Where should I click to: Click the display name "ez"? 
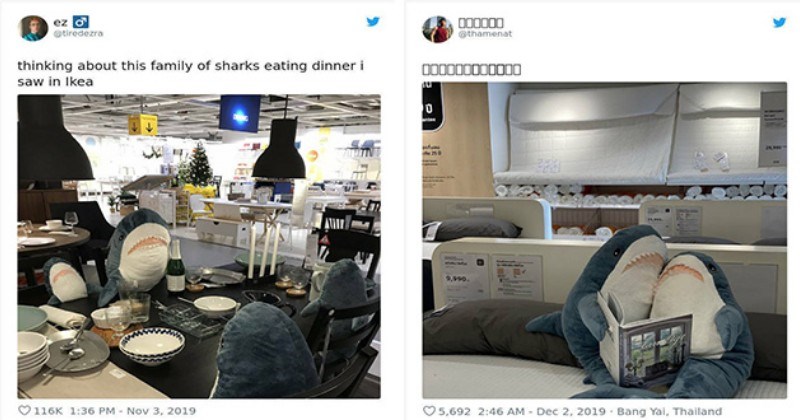click(60, 22)
